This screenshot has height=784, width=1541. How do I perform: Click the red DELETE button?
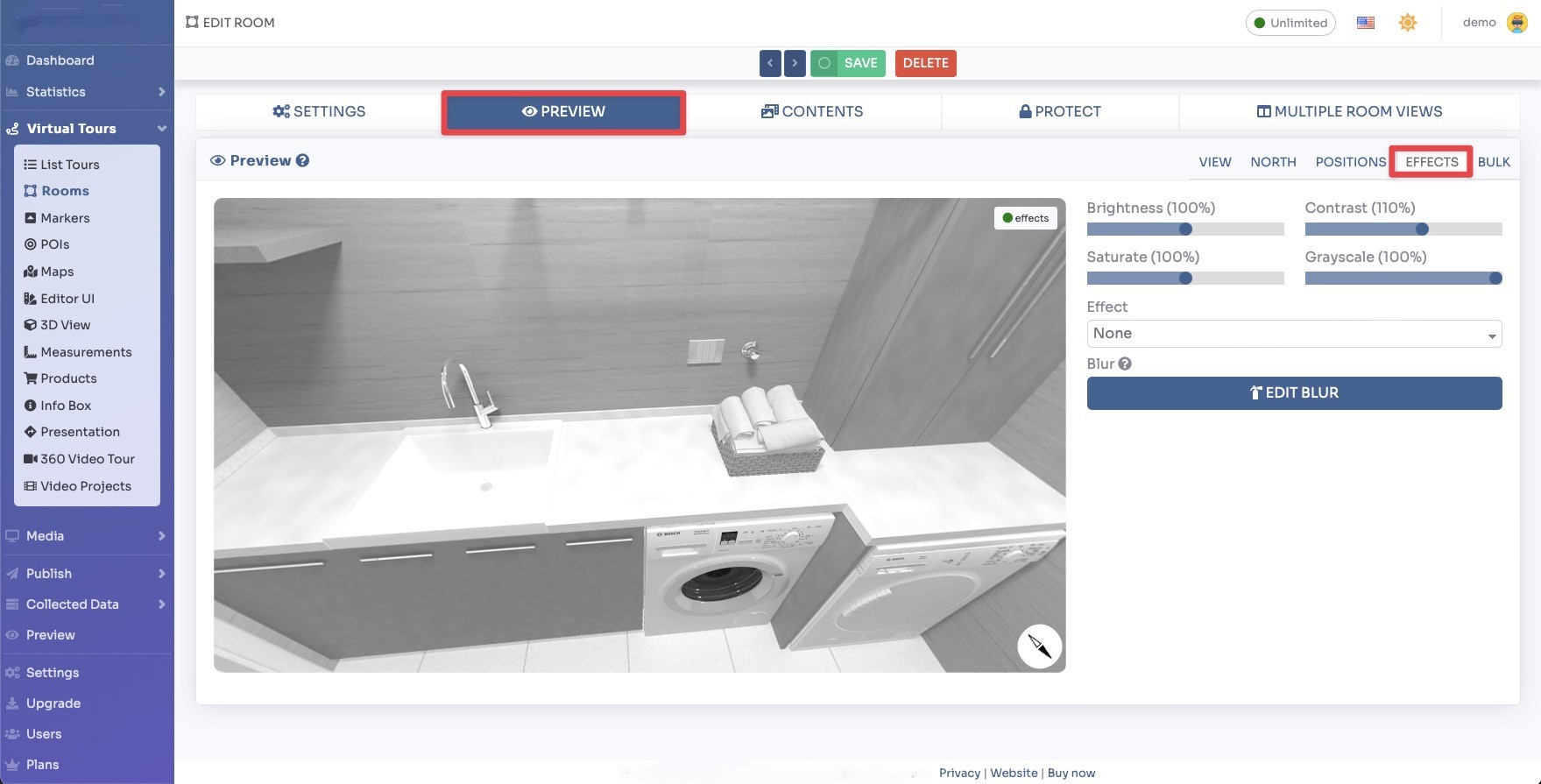point(926,63)
